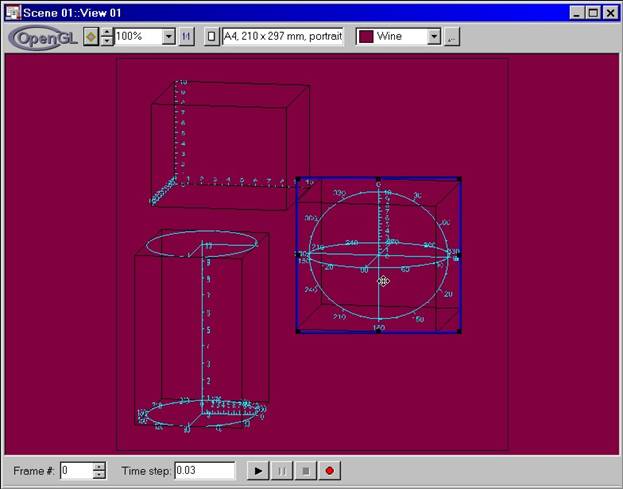Click the zoom stepper arrows beside the diamond icon

(107, 36)
